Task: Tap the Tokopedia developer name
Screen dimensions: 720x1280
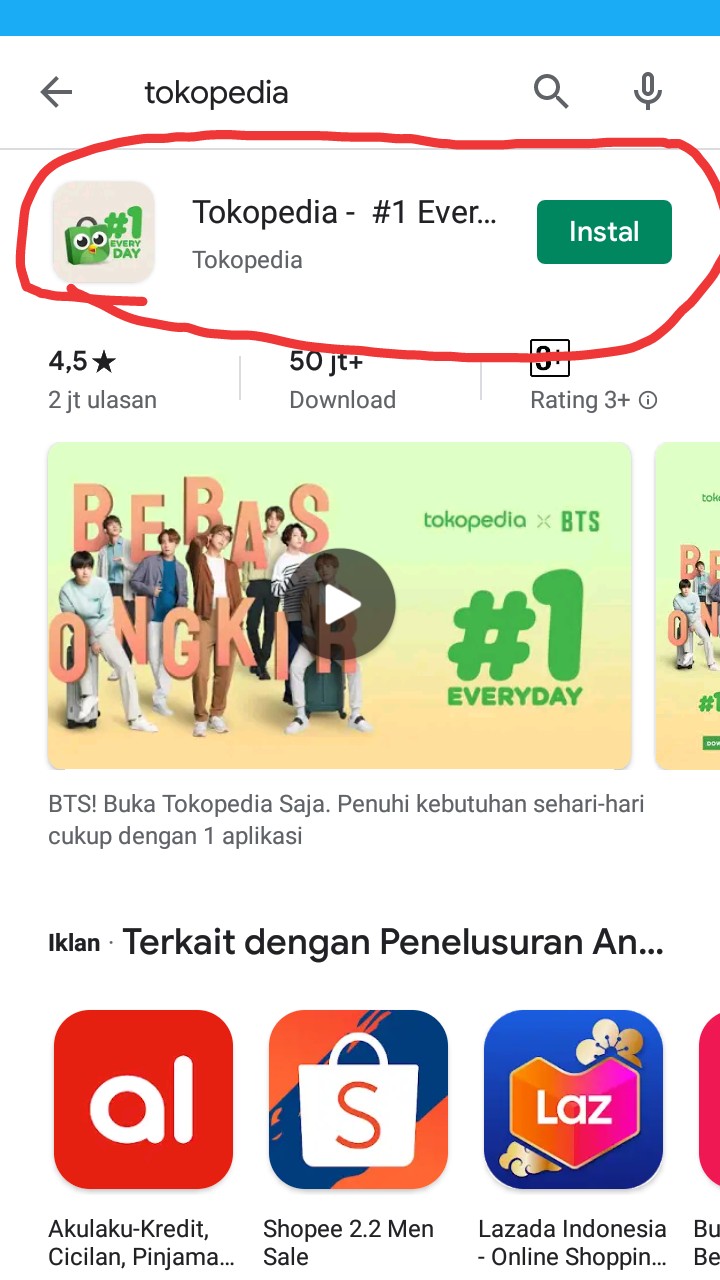Action: click(247, 260)
